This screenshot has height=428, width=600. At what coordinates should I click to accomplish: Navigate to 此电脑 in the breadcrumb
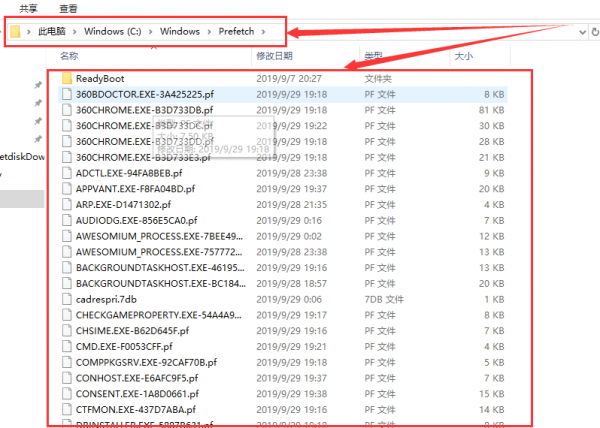click(52, 31)
